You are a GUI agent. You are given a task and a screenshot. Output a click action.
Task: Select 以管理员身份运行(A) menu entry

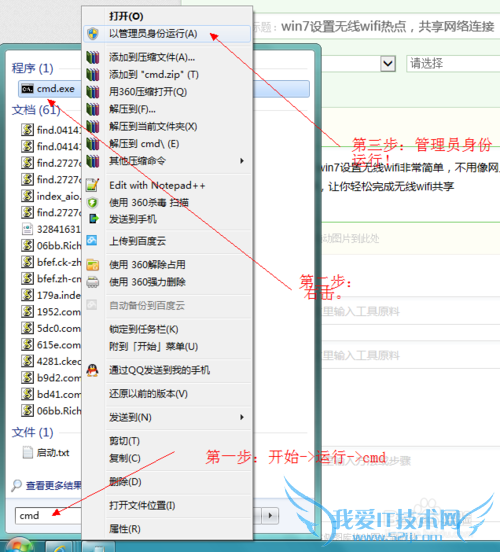(167, 34)
